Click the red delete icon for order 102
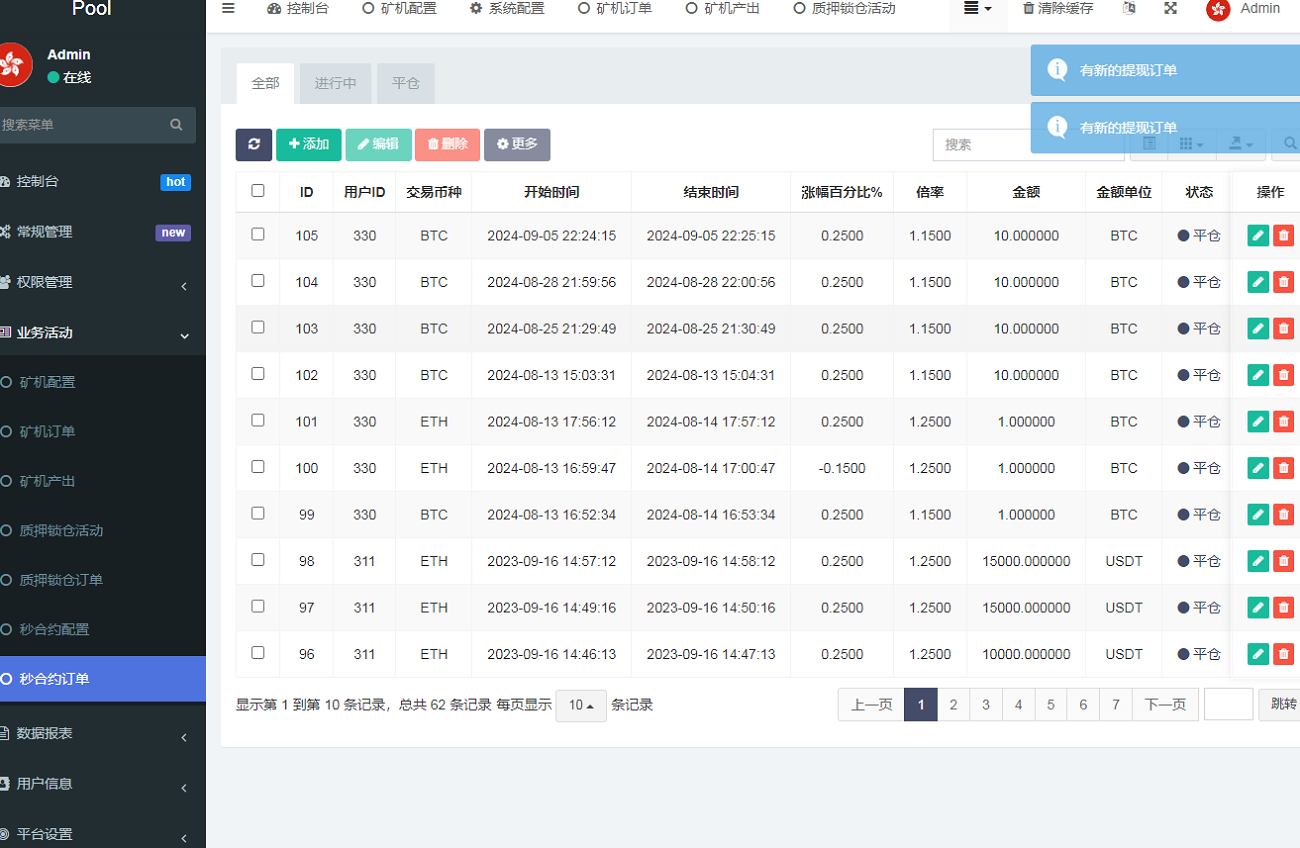This screenshot has height=848, width=1300. [x=1284, y=375]
